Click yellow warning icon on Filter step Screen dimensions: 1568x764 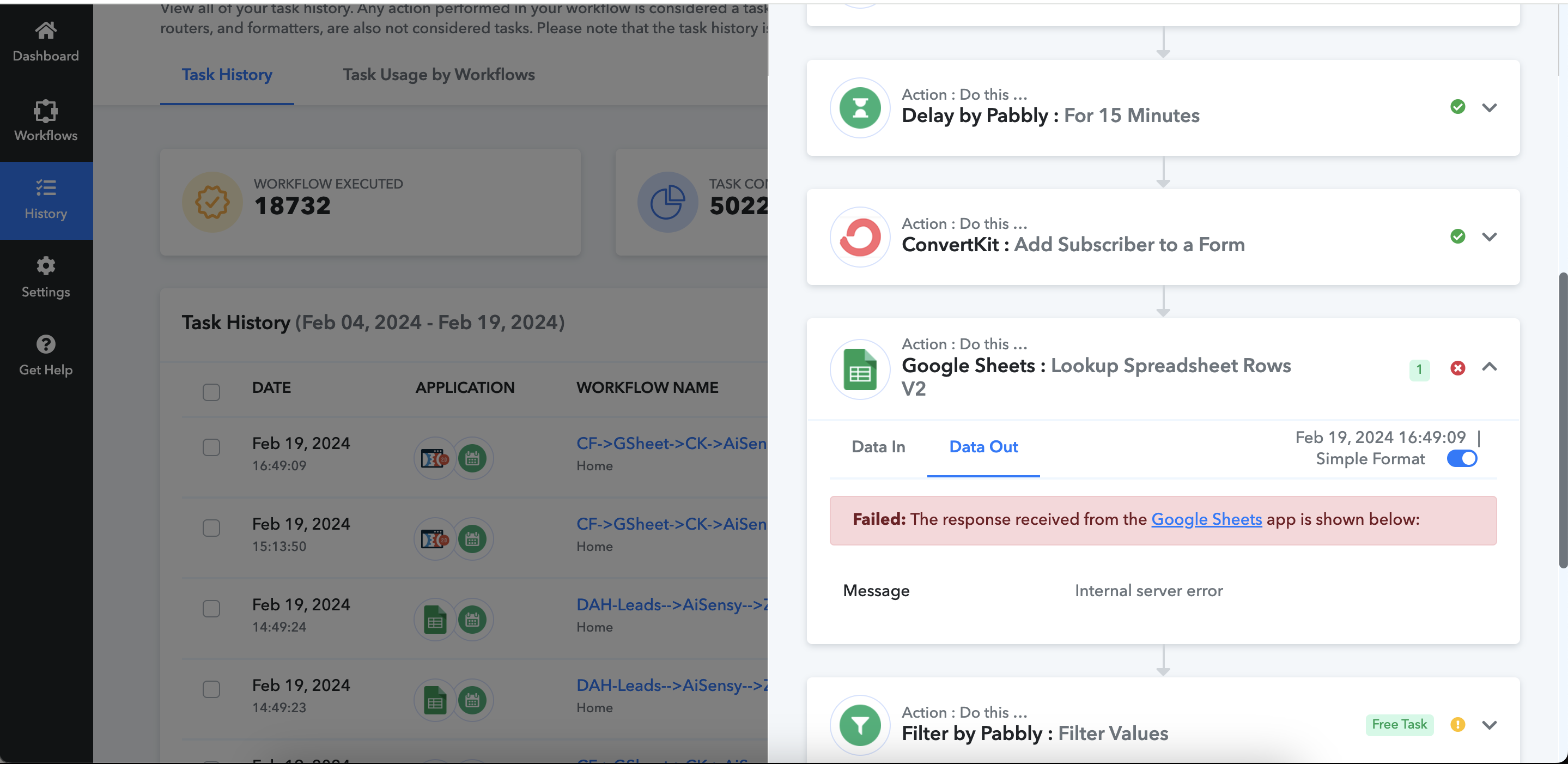[1457, 724]
